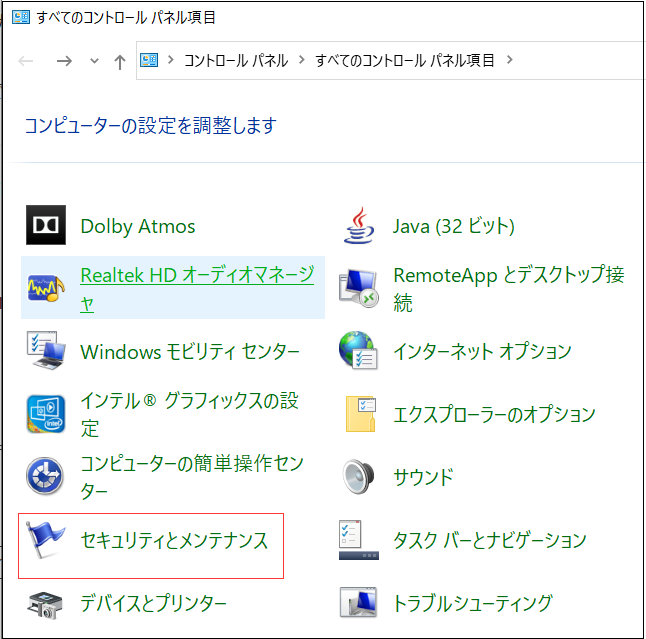Click the title bar Control Panel window icon

tap(21, 17)
